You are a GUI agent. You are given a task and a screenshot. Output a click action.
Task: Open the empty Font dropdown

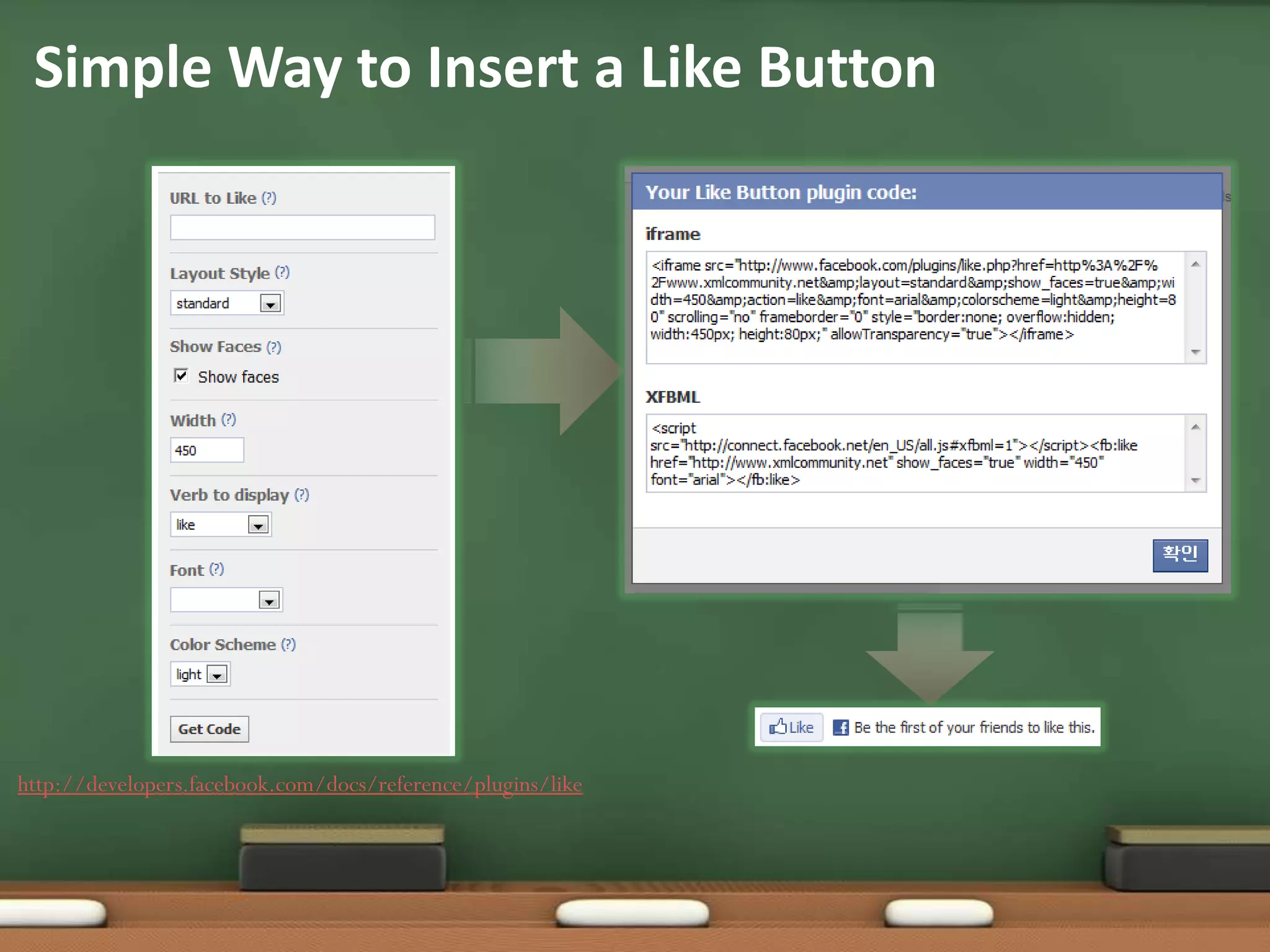click(x=269, y=601)
